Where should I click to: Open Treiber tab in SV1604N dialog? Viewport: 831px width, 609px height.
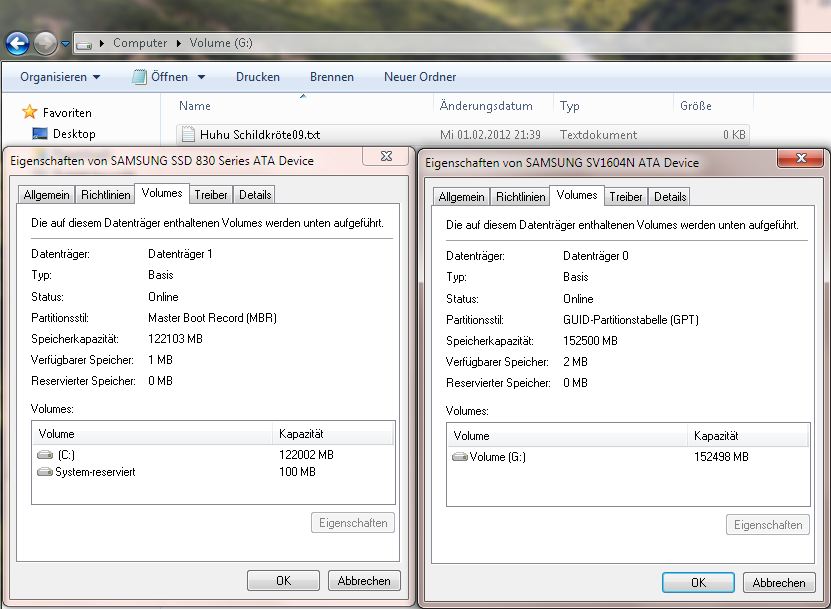pyautogui.click(x=625, y=197)
